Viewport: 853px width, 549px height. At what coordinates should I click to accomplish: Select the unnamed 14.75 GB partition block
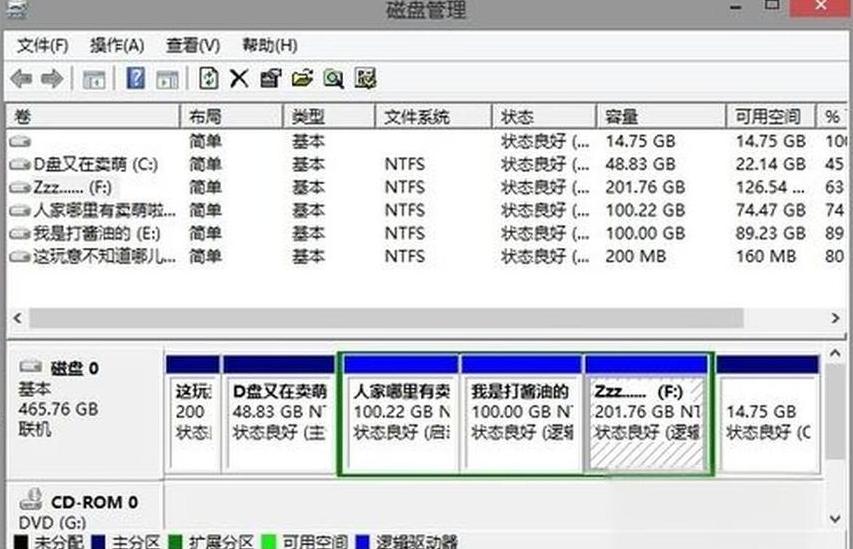[x=768, y=414]
